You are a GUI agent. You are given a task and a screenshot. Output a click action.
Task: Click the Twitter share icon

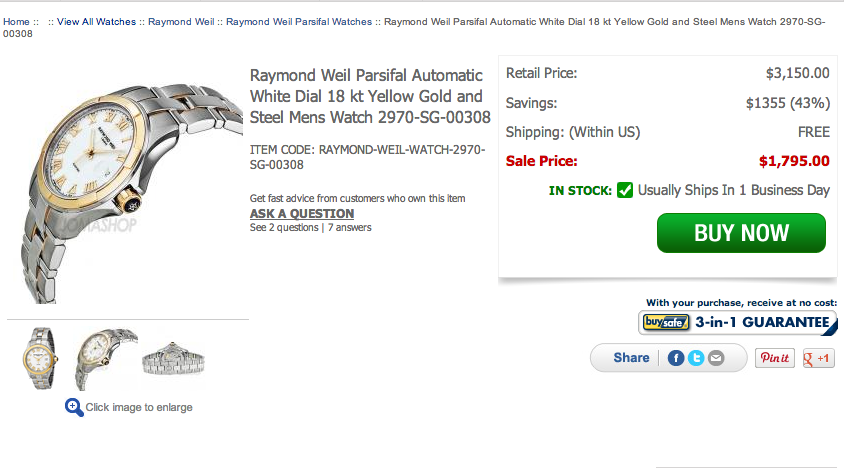[696, 358]
